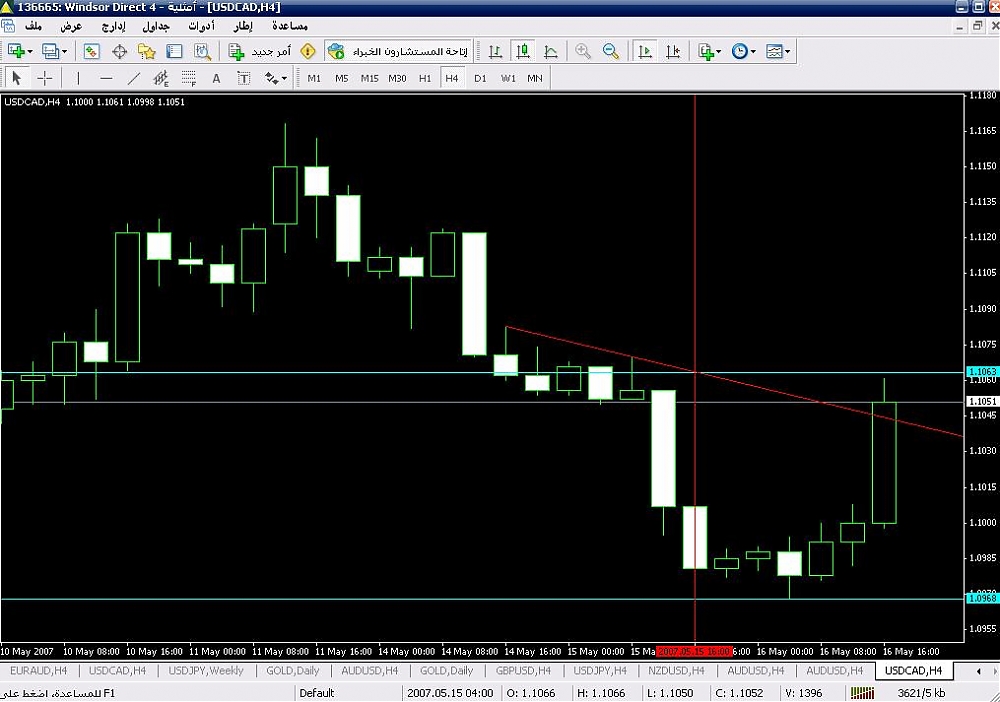The image size is (1000, 702).
Task: Click the Periods clock icon
Action: coord(739,52)
